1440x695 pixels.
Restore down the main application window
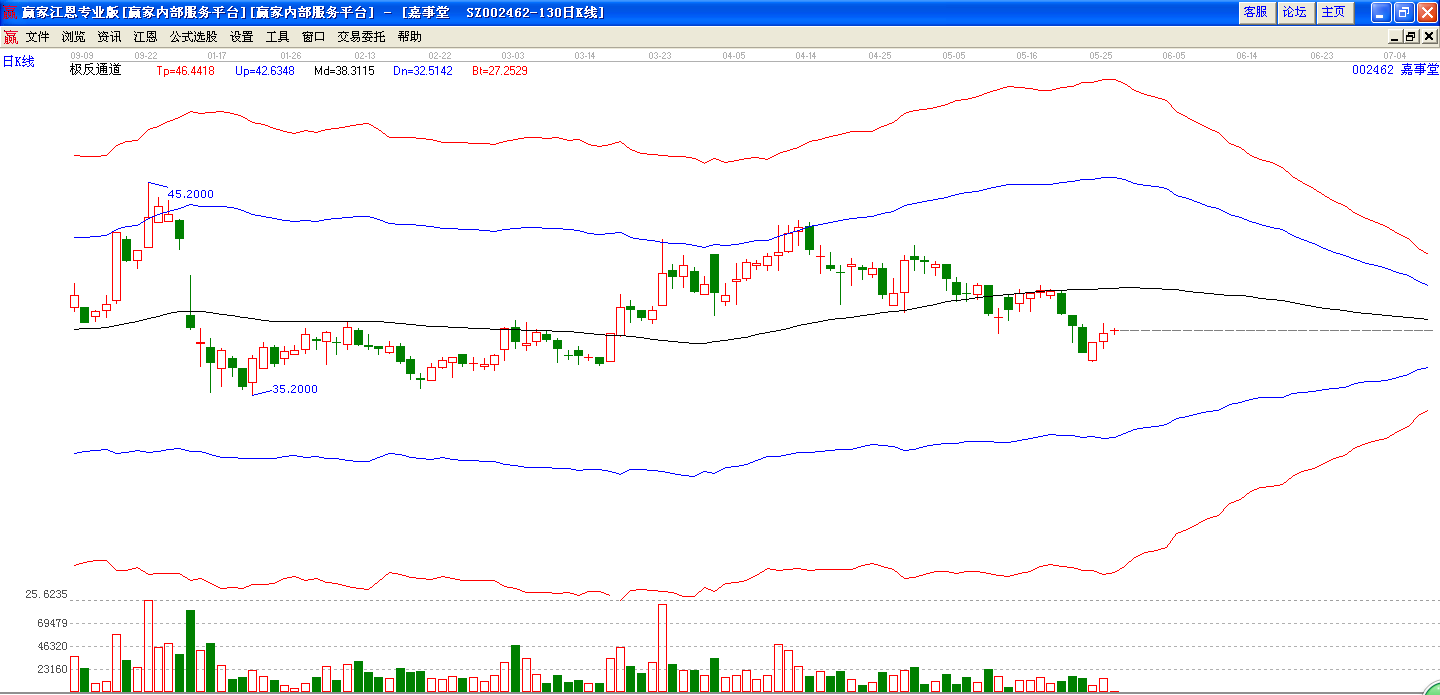pyautogui.click(x=1404, y=12)
